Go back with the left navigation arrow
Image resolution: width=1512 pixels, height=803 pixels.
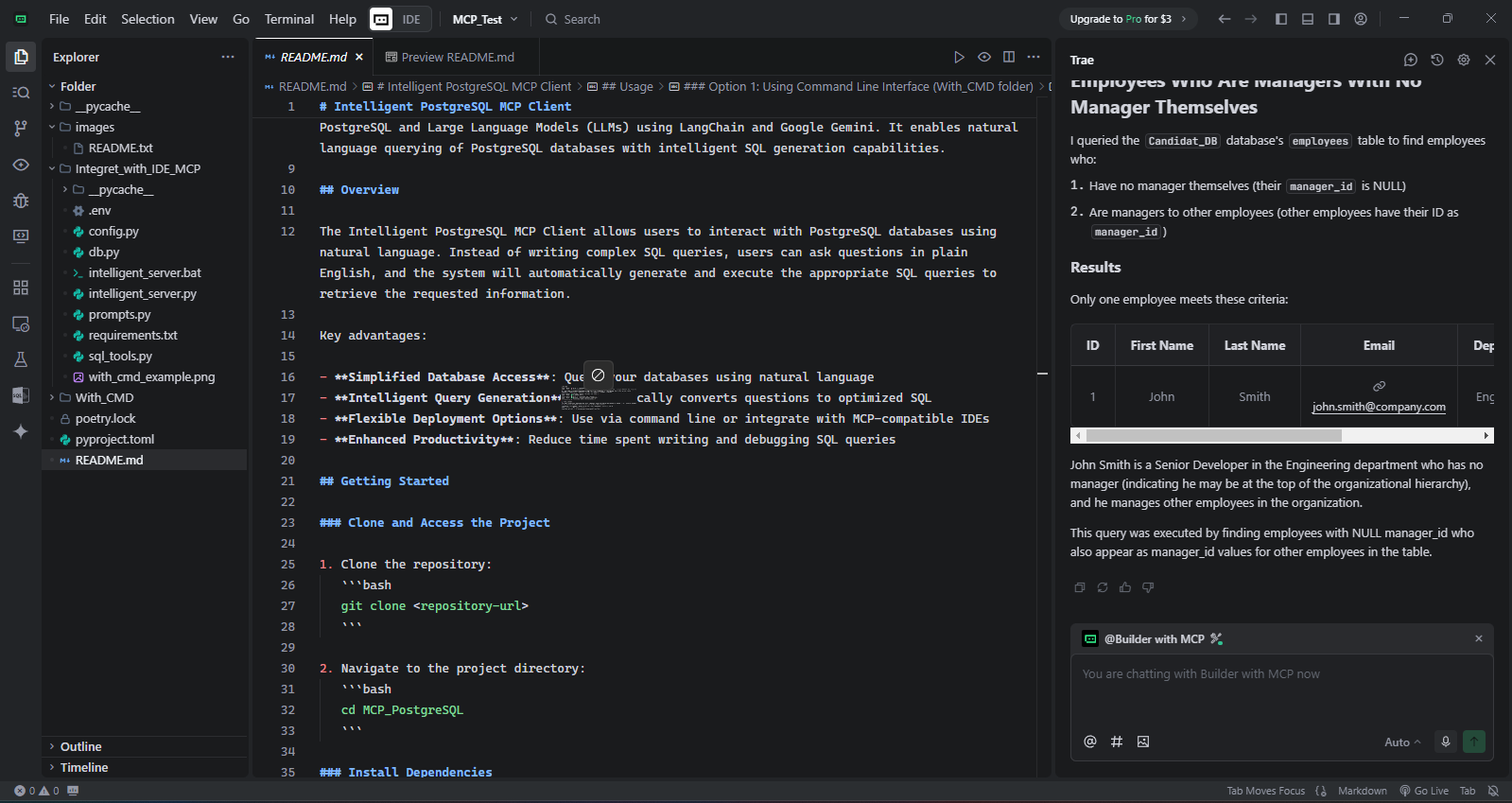click(1225, 19)
